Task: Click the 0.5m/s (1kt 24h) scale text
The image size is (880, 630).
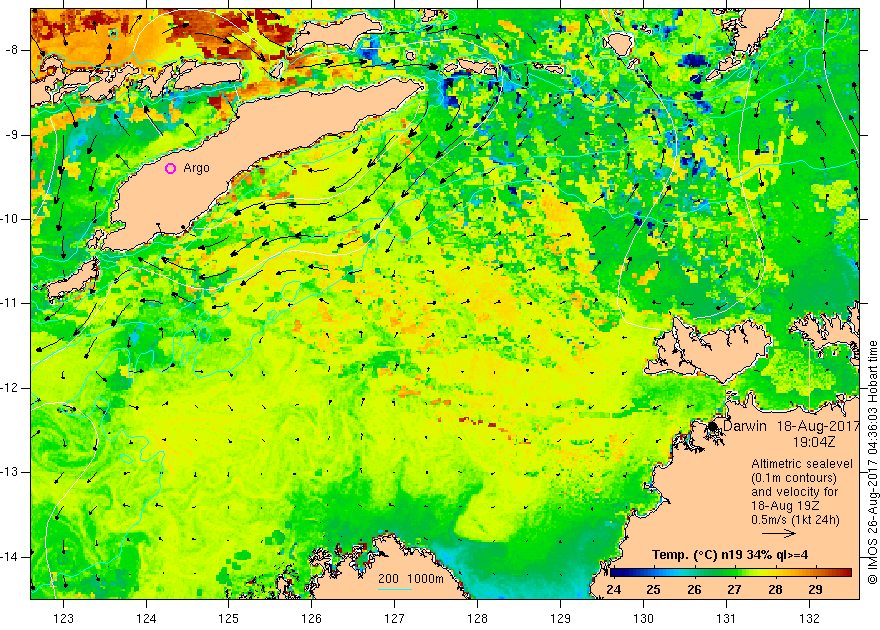Action: pyautogui.click(x=795, y=520)
